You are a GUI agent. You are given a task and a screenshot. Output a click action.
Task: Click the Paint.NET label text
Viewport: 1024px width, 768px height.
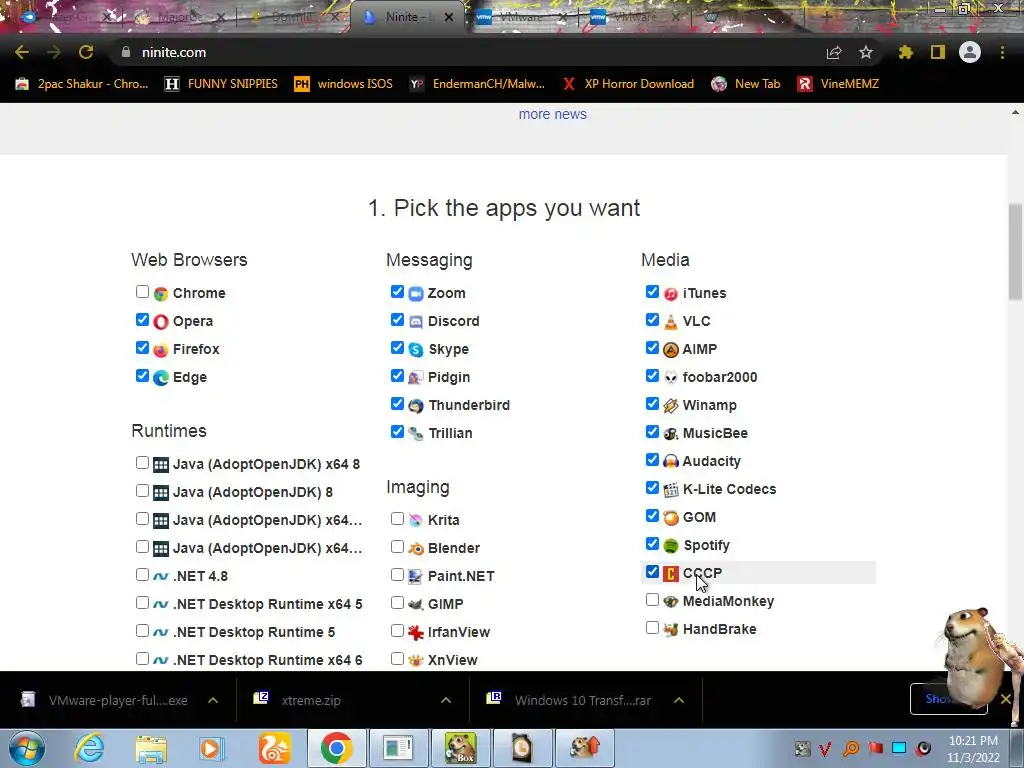[461, 577]
